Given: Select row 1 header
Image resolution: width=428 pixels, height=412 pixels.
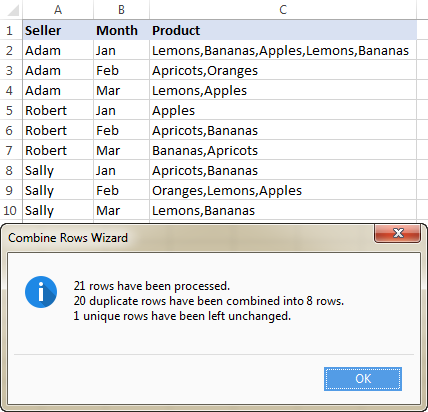Looking at the screenshot, I should coord(10,30).
